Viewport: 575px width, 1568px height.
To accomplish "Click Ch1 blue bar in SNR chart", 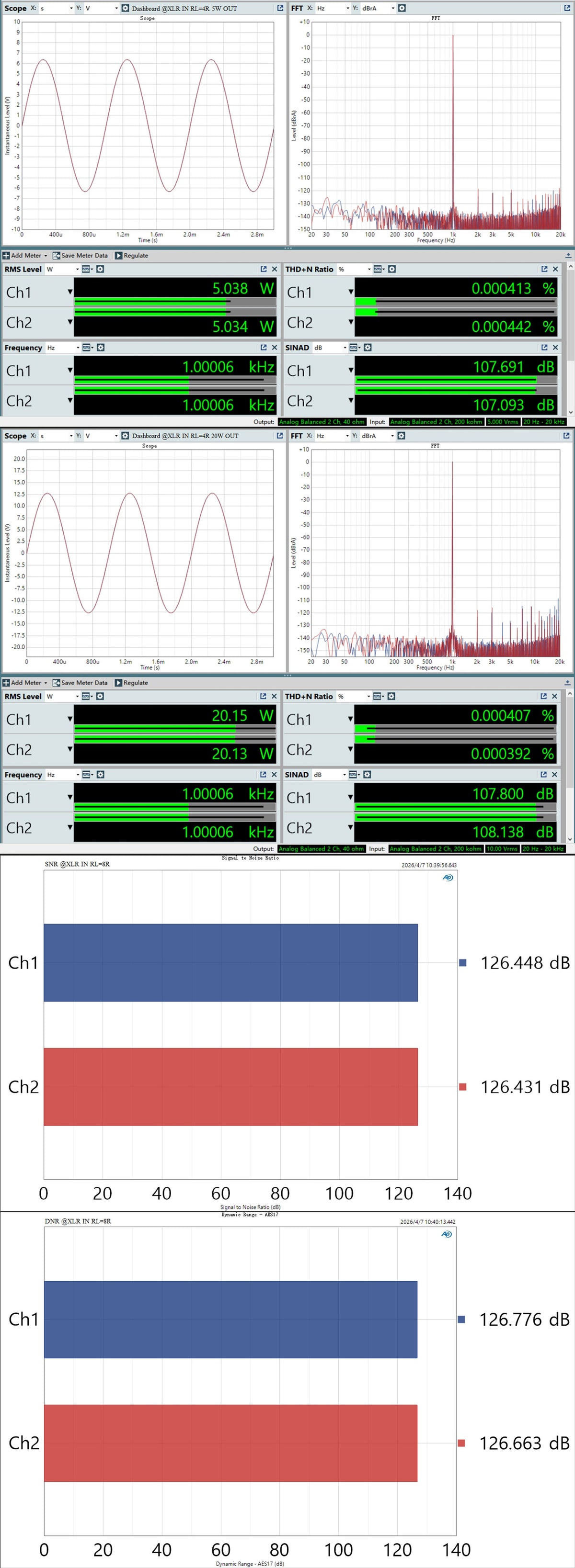I will click(x=231, y=963).
